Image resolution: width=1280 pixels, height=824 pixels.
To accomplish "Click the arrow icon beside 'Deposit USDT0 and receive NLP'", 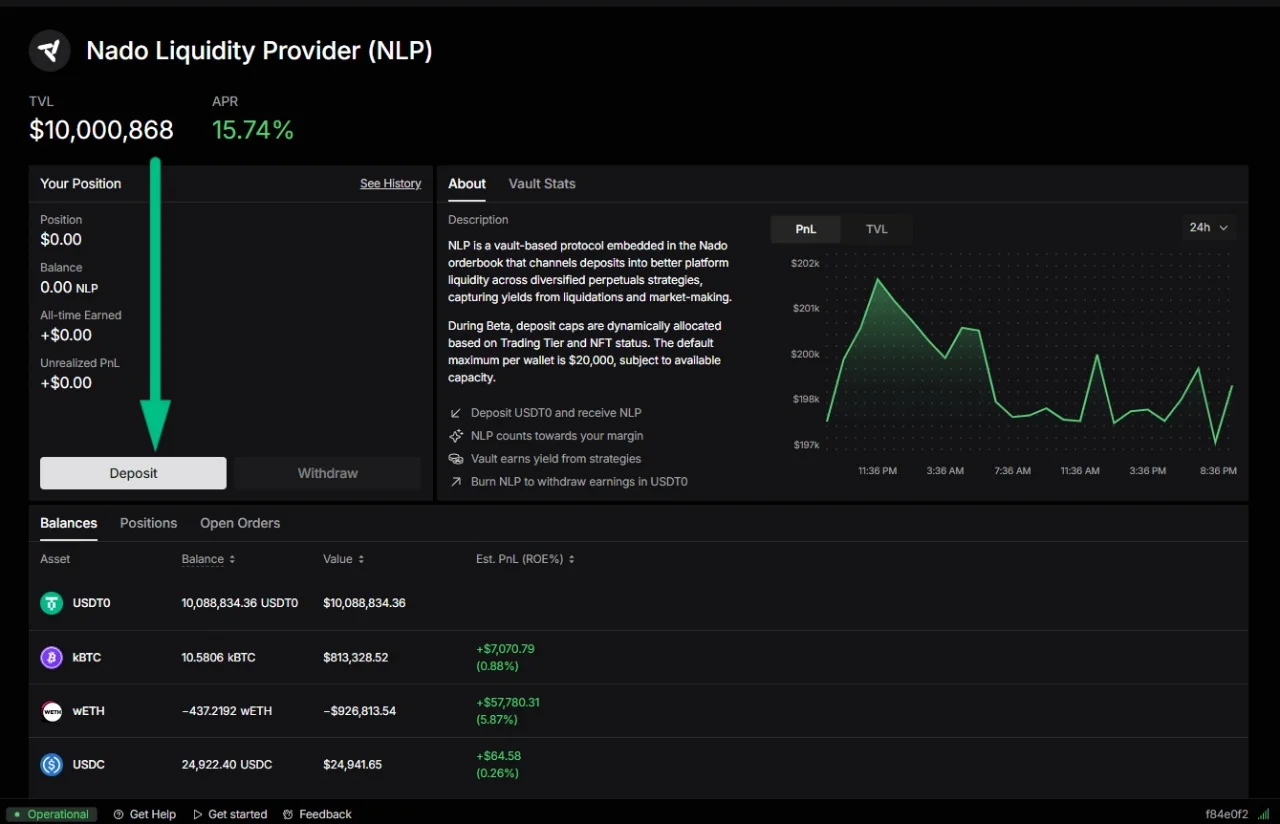I will point(456,413).
